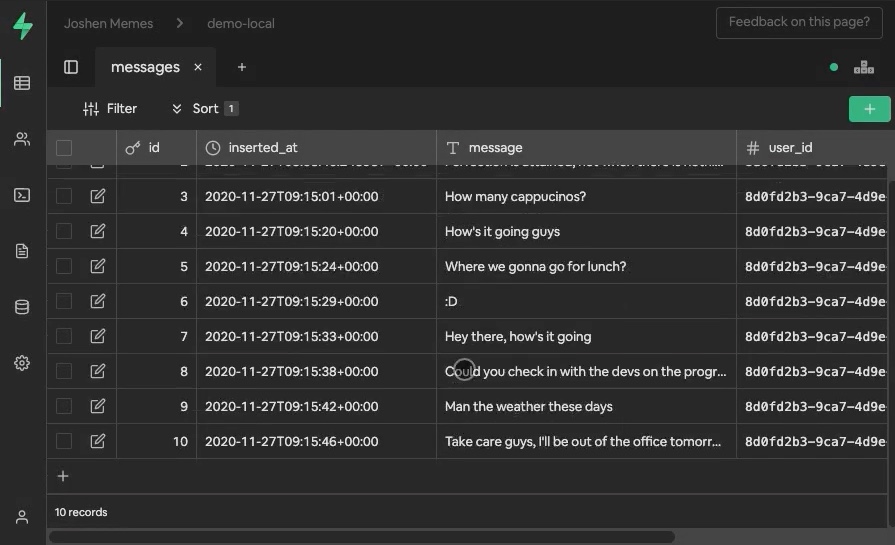Screen dimensions: 895x545
Task: Click the edit icon for row 5
Action: [97, 266]
